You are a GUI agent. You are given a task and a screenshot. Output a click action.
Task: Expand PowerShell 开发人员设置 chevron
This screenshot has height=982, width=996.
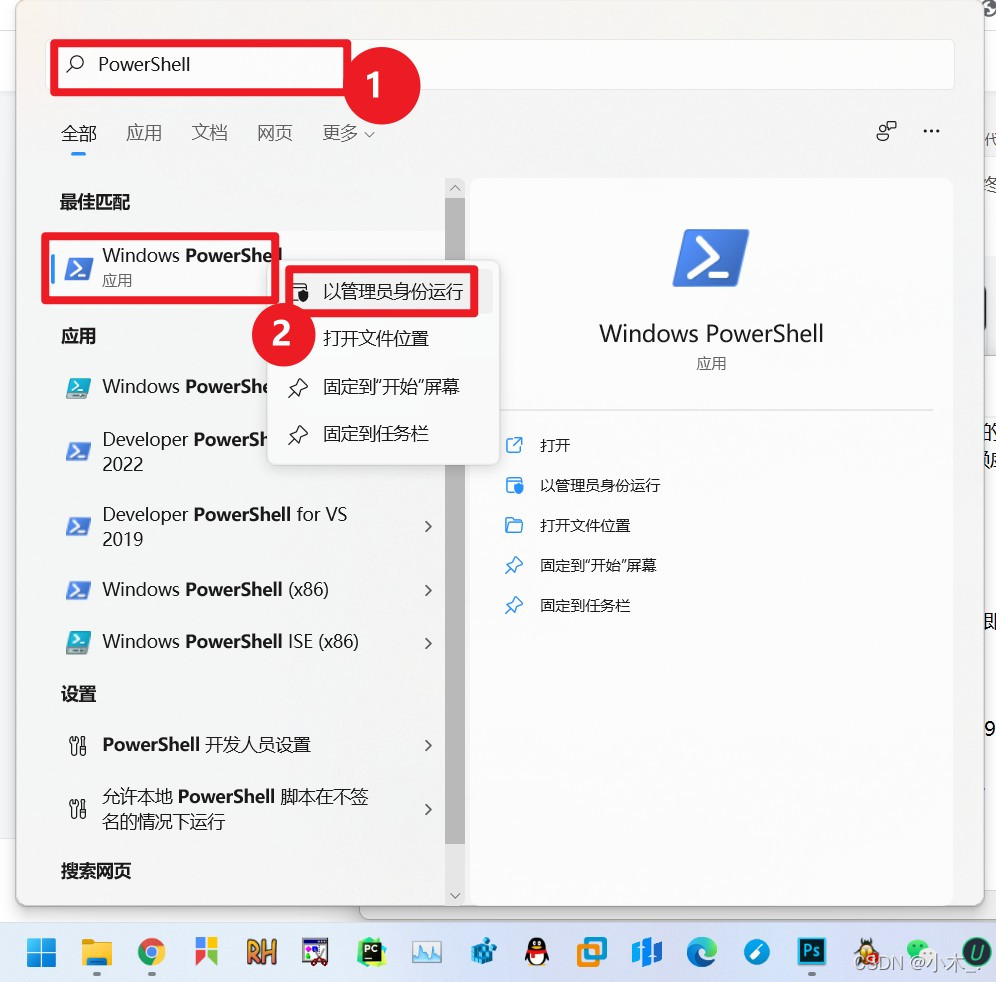click(x=428, y=745)
